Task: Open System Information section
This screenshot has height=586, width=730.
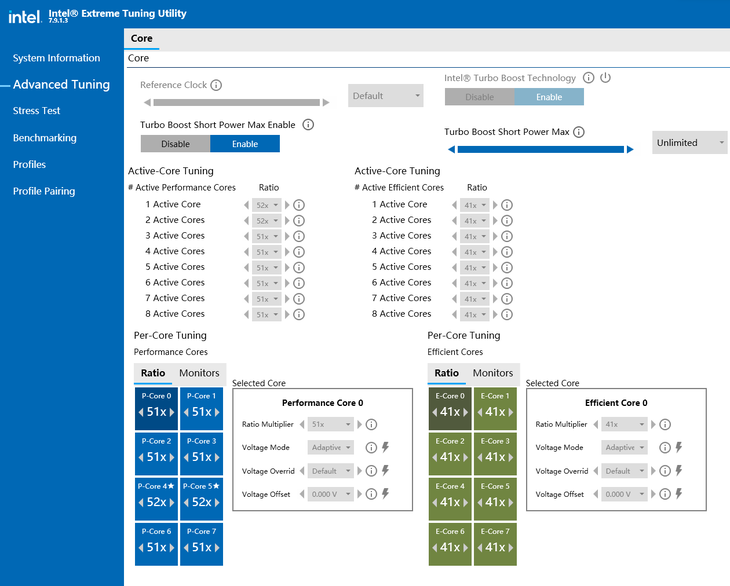Action: pos(56,58)
